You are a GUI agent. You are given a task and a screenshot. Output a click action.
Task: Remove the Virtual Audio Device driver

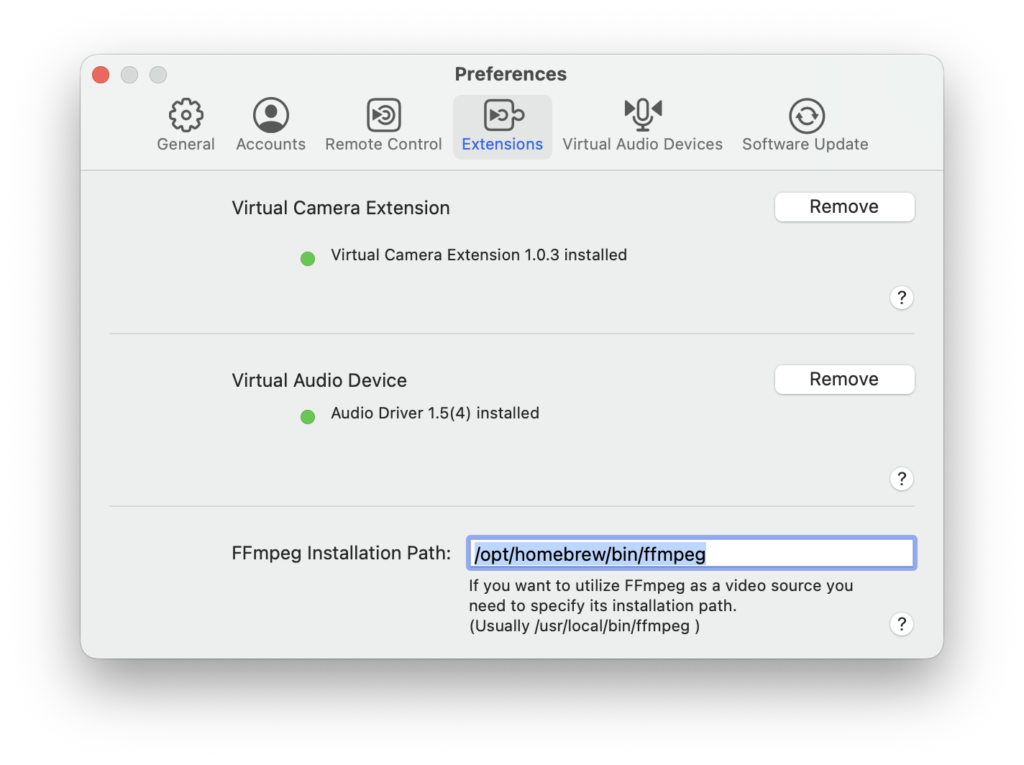(844, 380)
